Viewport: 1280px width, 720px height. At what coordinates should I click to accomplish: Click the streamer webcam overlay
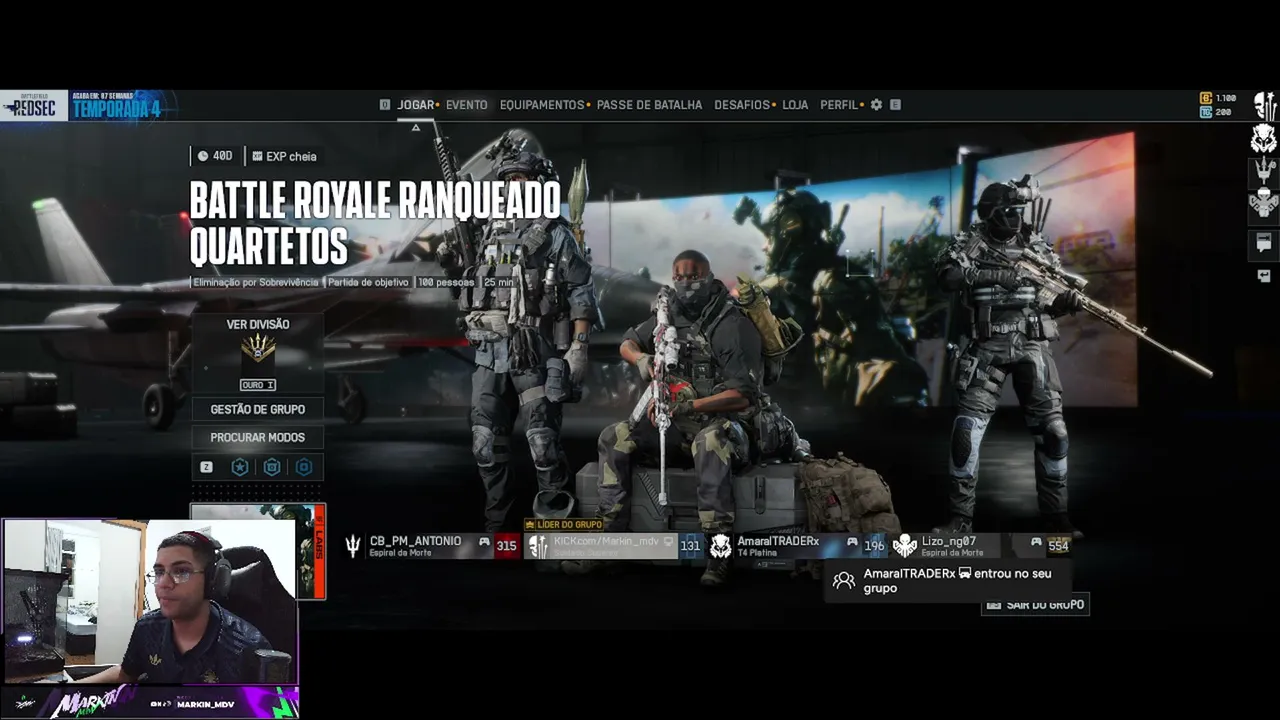[x=149, y=602]
